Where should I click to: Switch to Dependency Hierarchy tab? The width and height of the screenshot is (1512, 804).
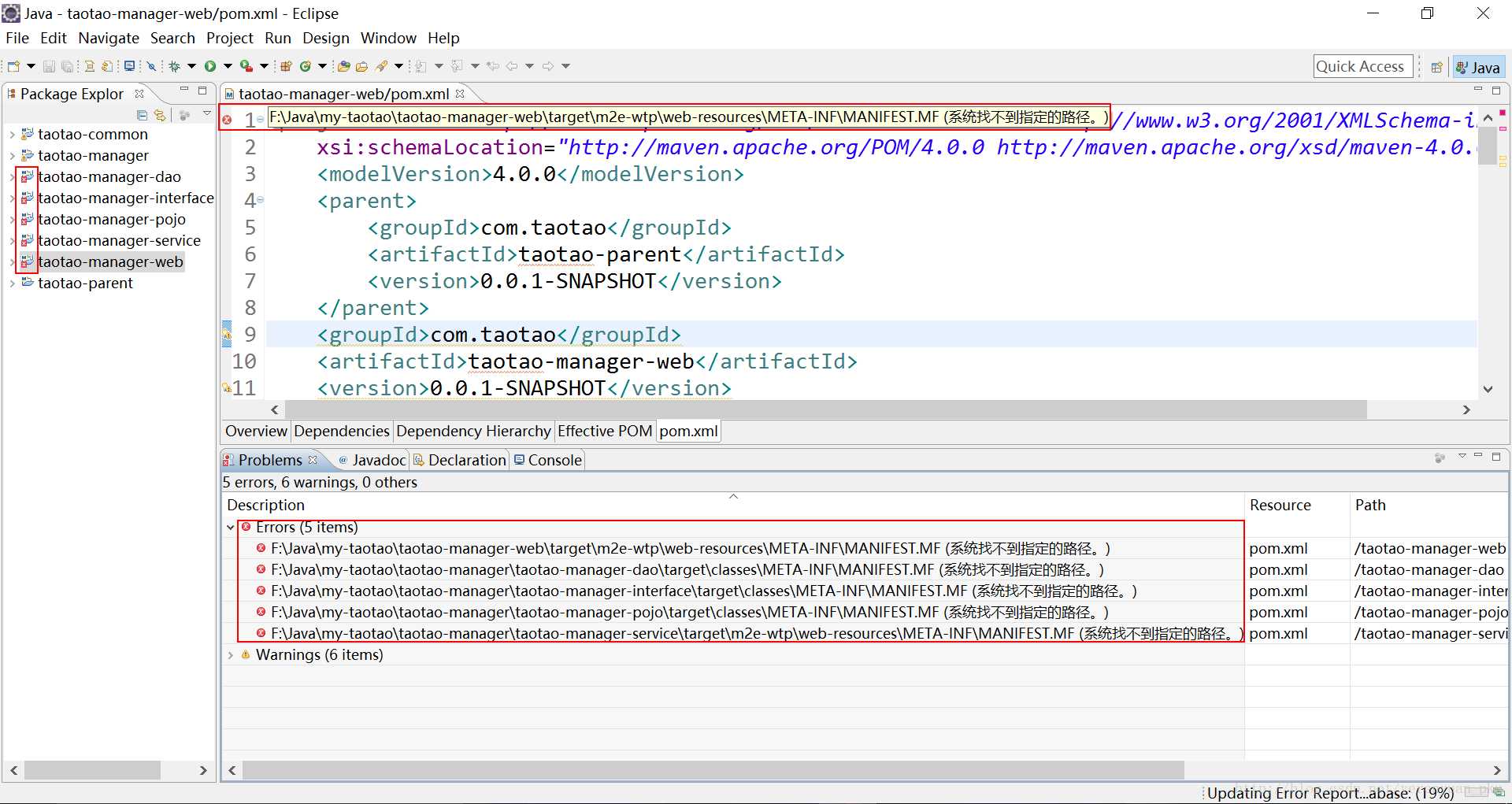click(473, 431)
